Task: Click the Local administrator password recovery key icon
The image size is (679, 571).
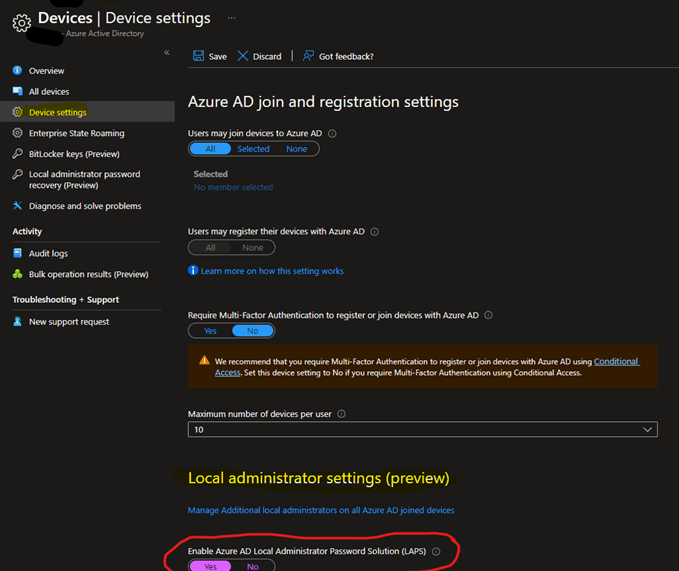Action: coord(17,174)
